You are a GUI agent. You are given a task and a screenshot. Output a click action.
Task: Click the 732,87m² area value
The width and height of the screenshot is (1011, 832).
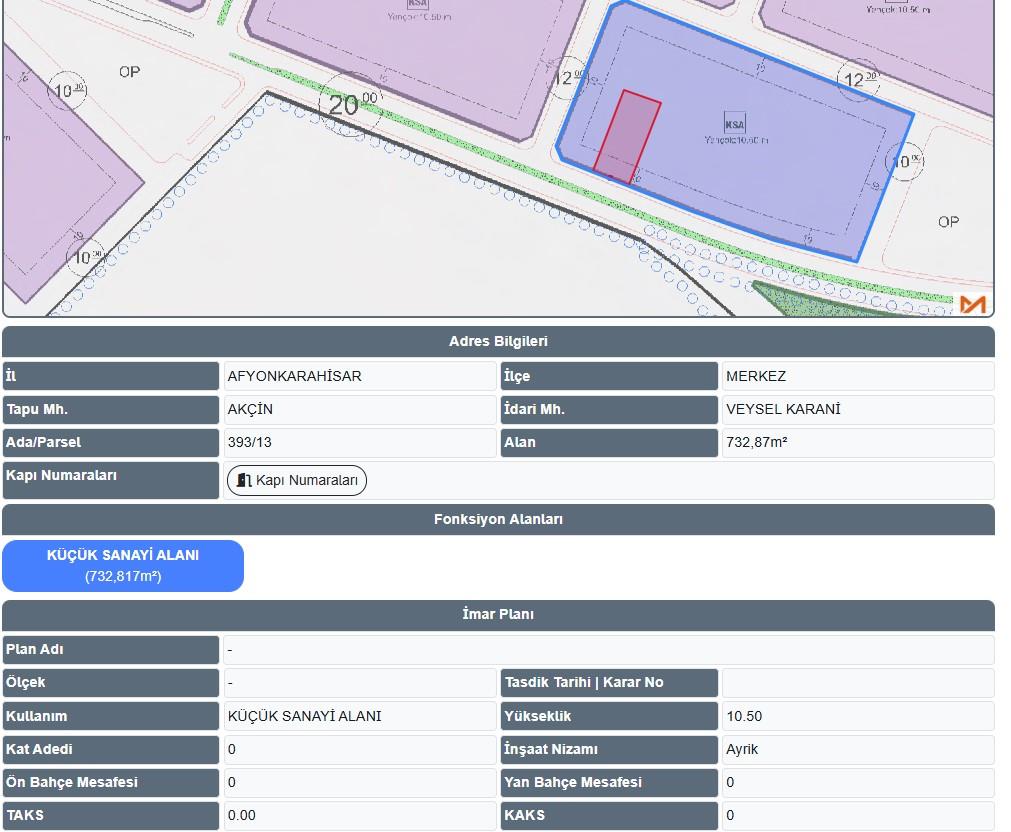[x=757, y=443]
